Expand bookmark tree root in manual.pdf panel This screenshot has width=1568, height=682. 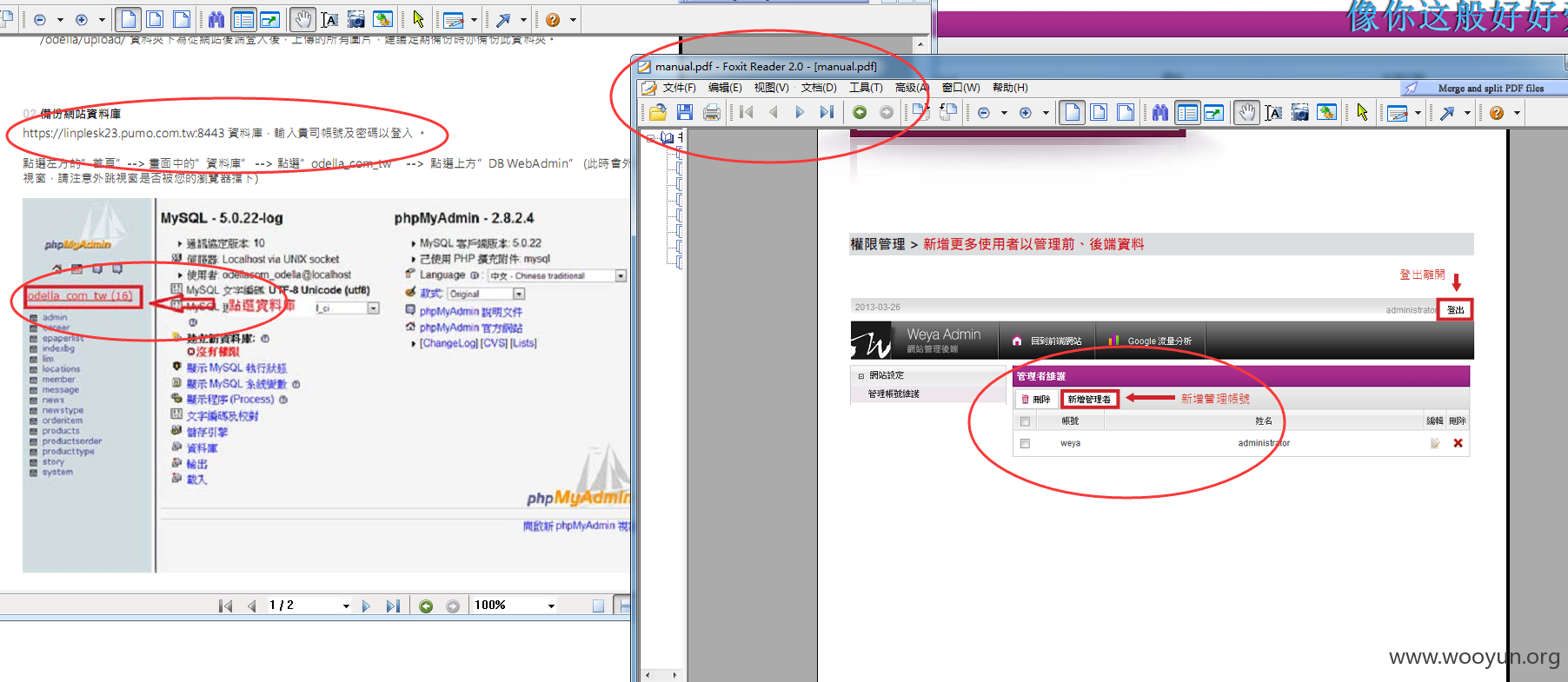click(651, 137)
